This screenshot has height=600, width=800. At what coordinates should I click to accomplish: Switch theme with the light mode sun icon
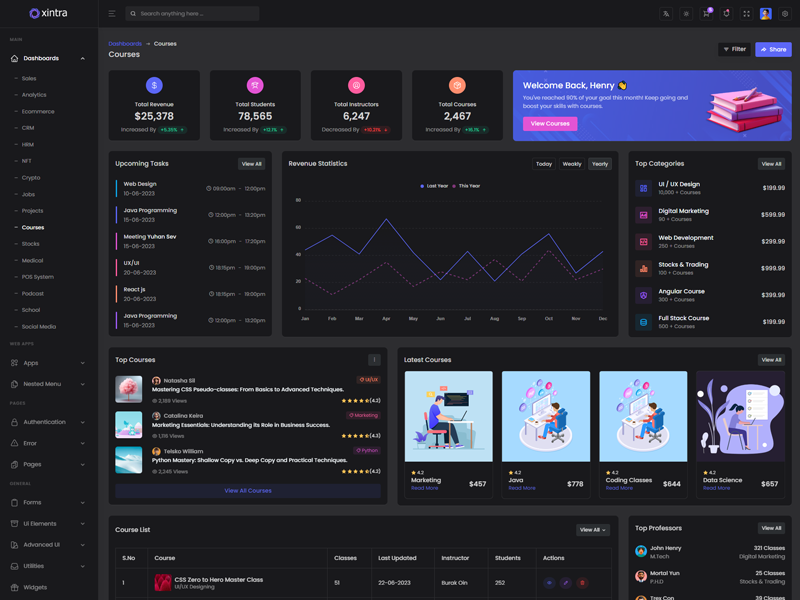coord(686,14)
